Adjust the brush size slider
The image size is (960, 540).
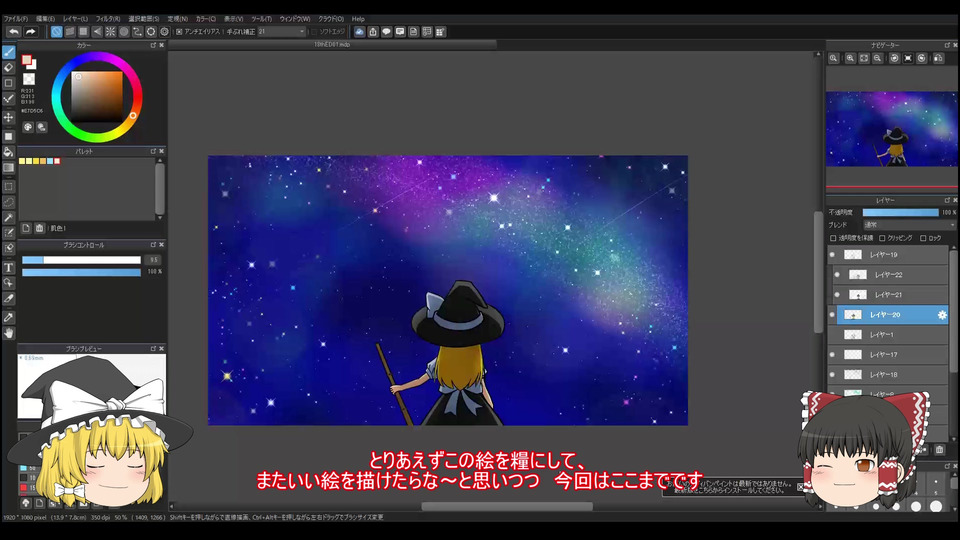click(x=81, y=260)
